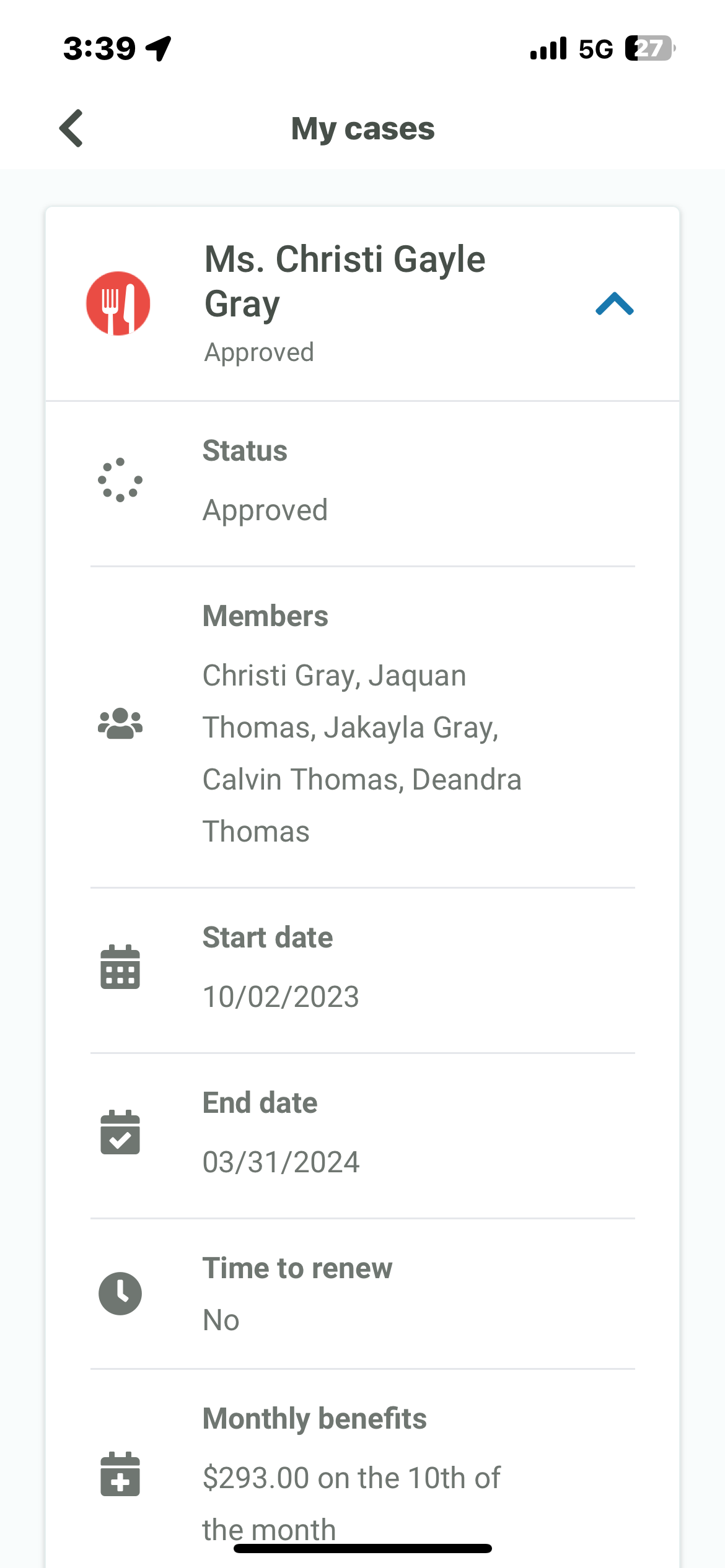This screenshot has height=1568, width=725.
Task: Tap the Ms. Christi Gayle Gray name header
Action: 345,281
